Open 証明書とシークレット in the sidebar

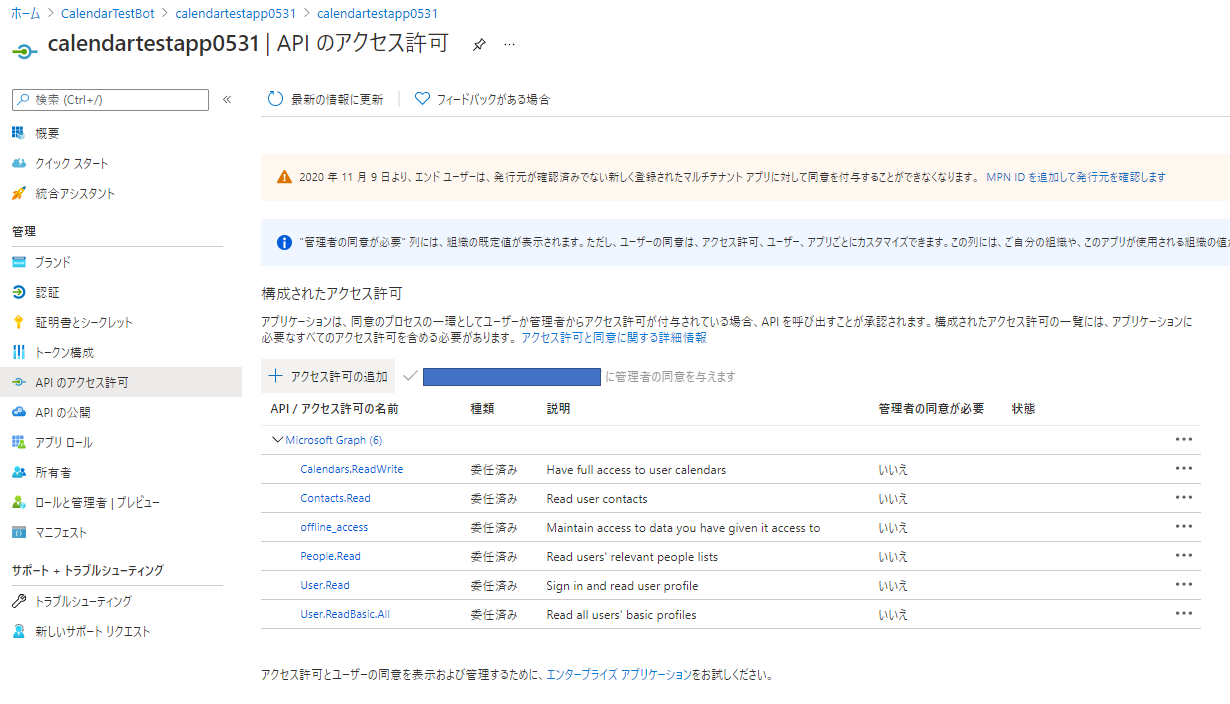point(84,322)
